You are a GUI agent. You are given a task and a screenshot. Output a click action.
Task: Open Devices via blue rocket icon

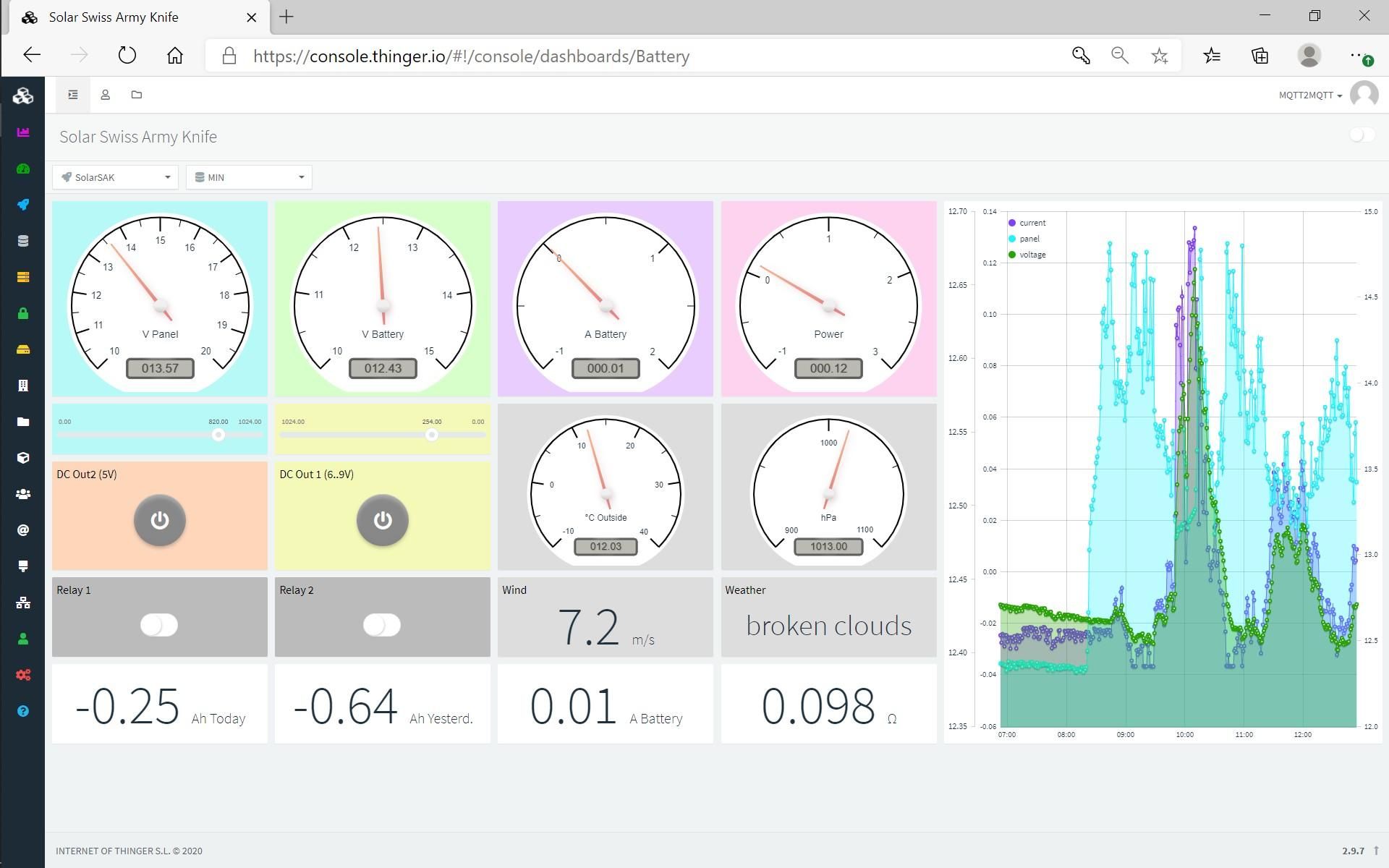(23, 205)
